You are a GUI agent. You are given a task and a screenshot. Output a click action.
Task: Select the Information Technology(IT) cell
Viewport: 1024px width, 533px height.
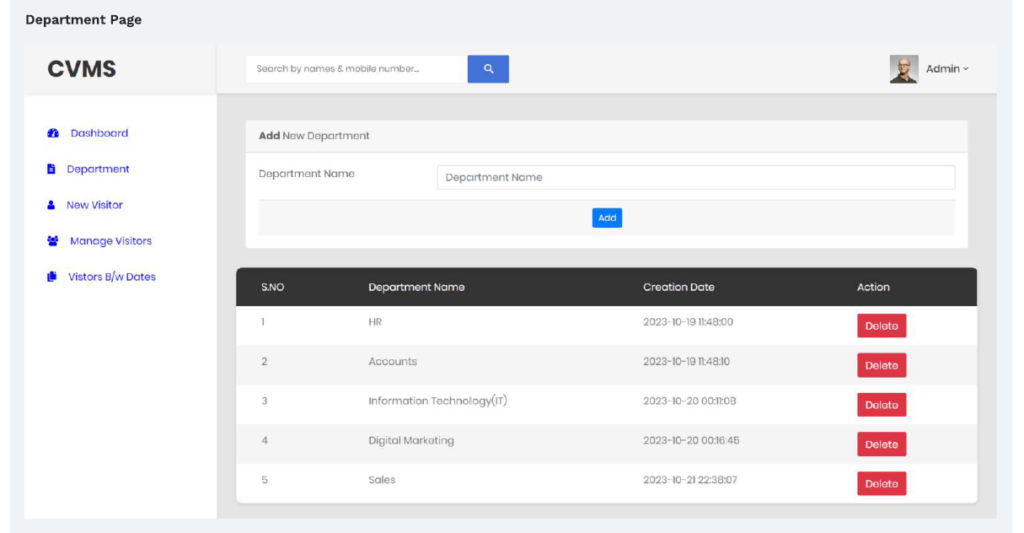[x=438, y=401]
